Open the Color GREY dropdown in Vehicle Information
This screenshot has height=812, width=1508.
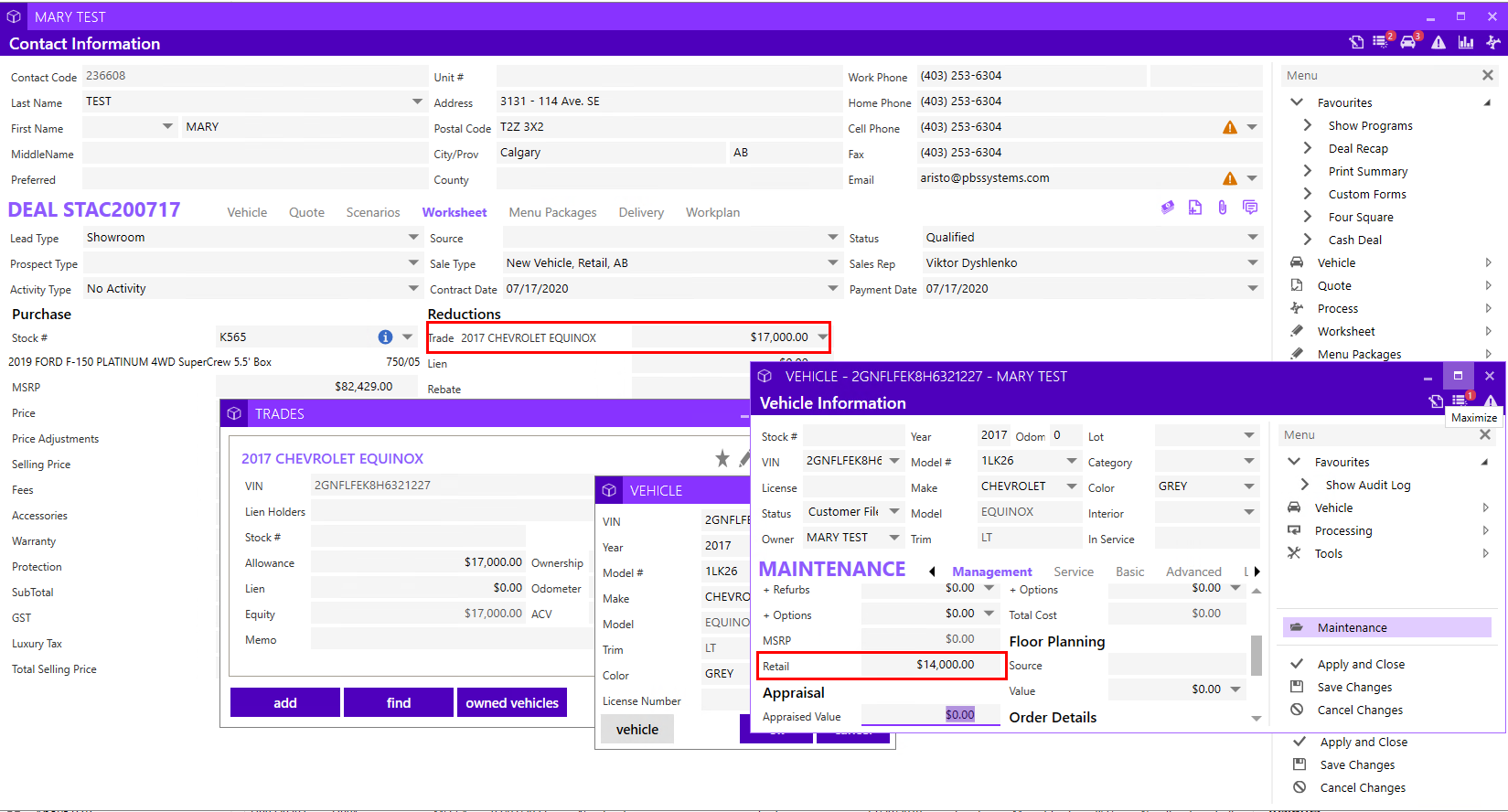1249,486
